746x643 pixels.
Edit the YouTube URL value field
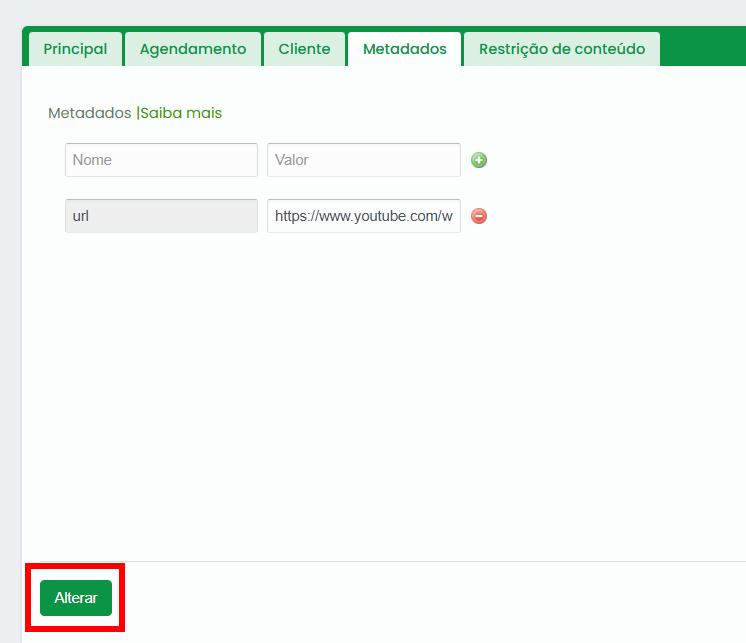pyautogui.click(x=364, y=216)
